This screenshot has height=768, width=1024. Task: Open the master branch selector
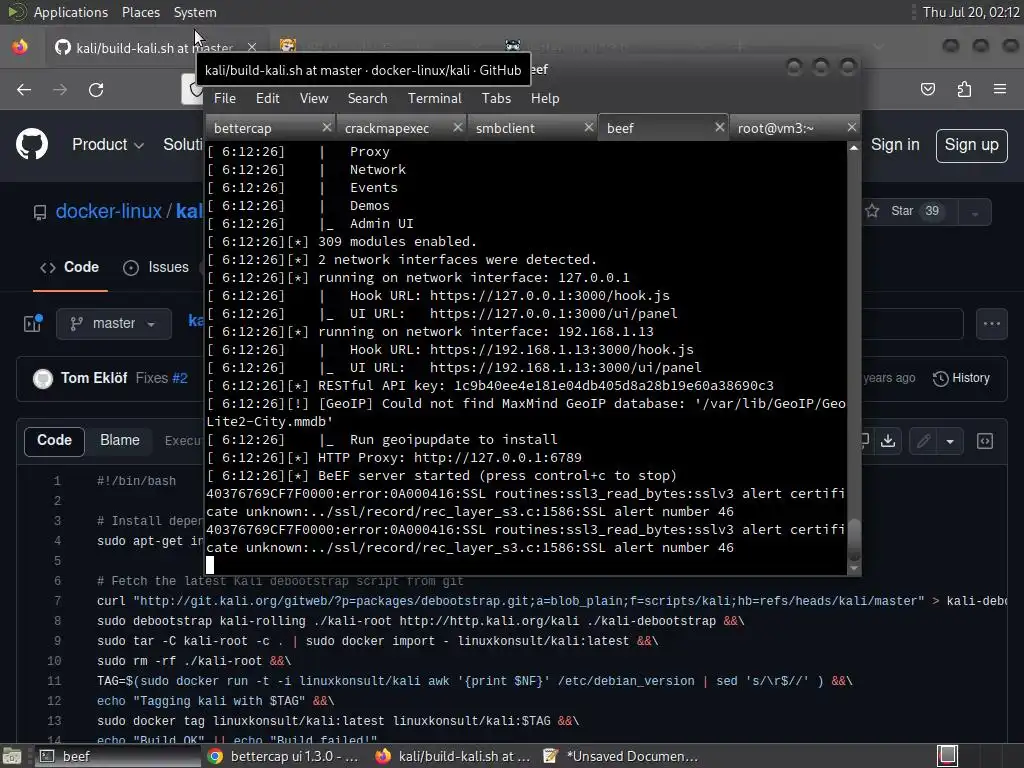click(x=114, y=323)
